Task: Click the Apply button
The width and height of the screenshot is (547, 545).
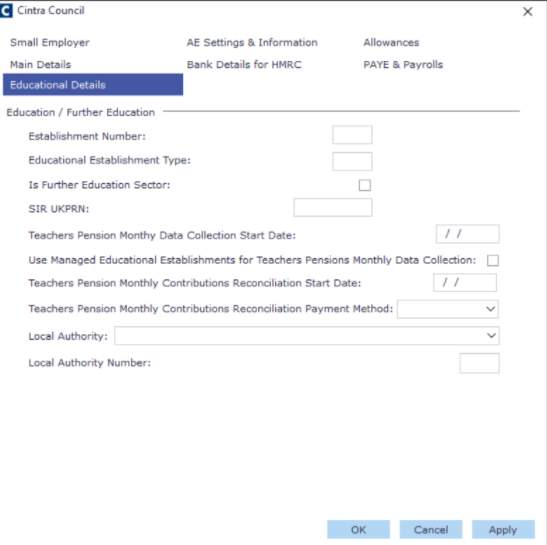Action: pyautogui.click(x=503, y=530)
